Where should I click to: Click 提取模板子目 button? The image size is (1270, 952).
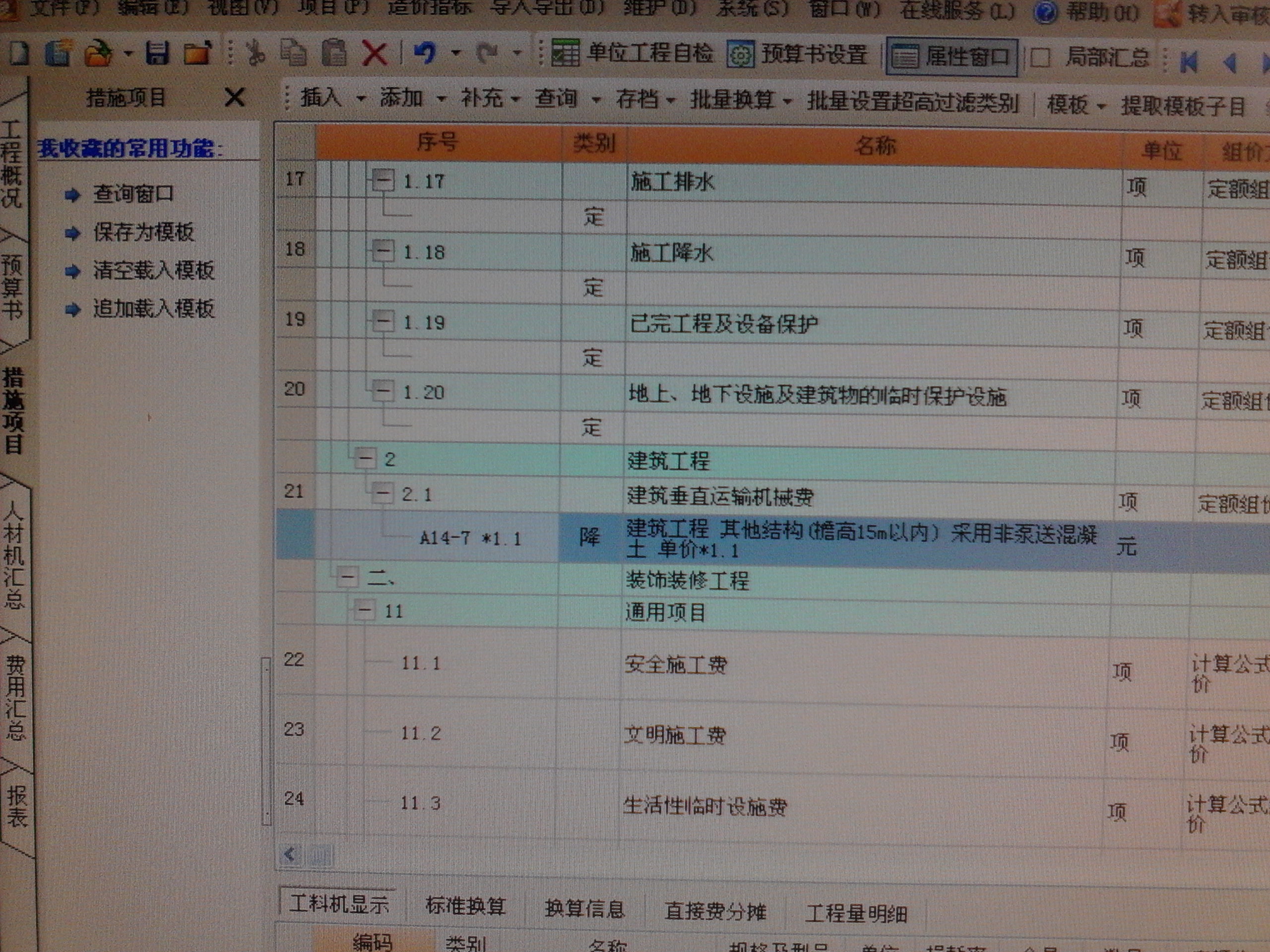[x=1183, y=106]
